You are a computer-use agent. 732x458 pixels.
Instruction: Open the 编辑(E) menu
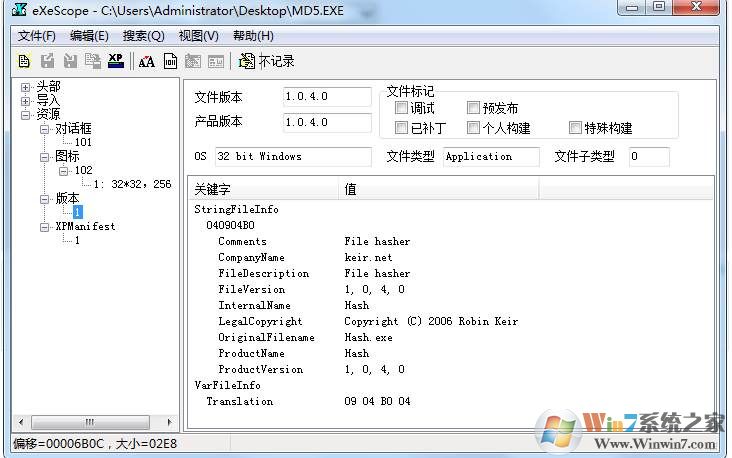tap(89, 36)
